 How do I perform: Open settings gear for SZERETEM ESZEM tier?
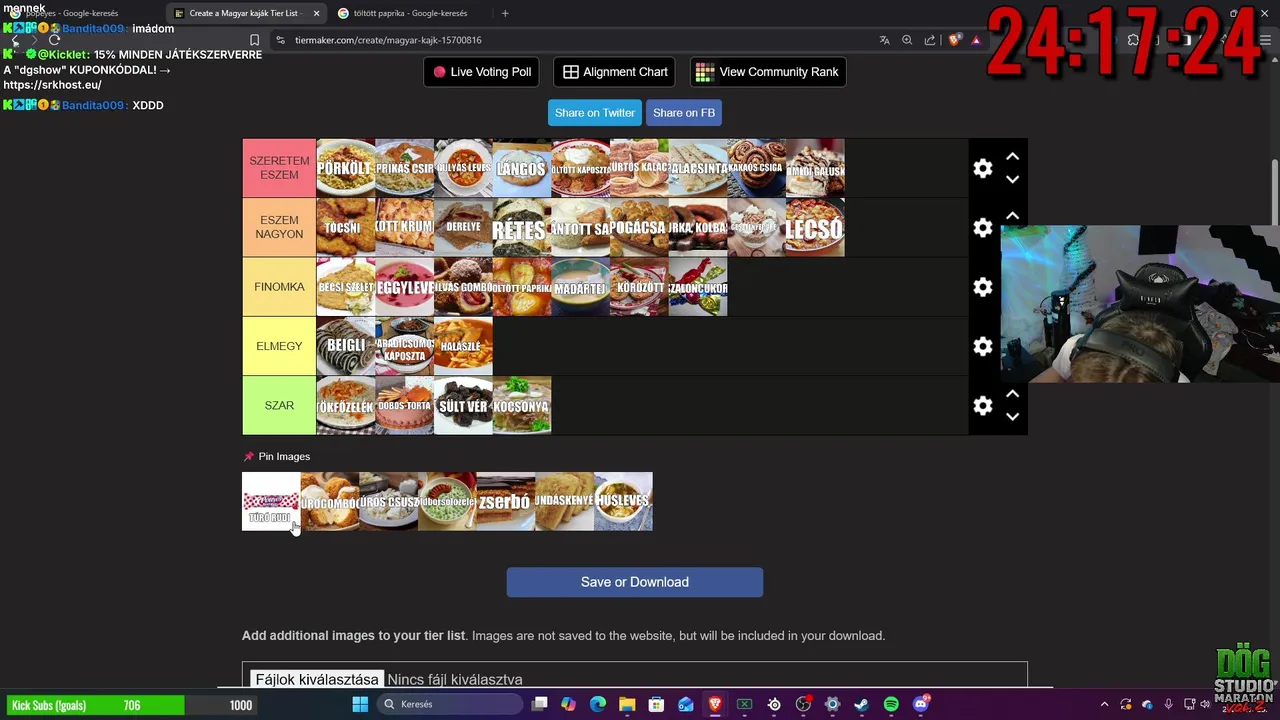click(x=983, y=168)
